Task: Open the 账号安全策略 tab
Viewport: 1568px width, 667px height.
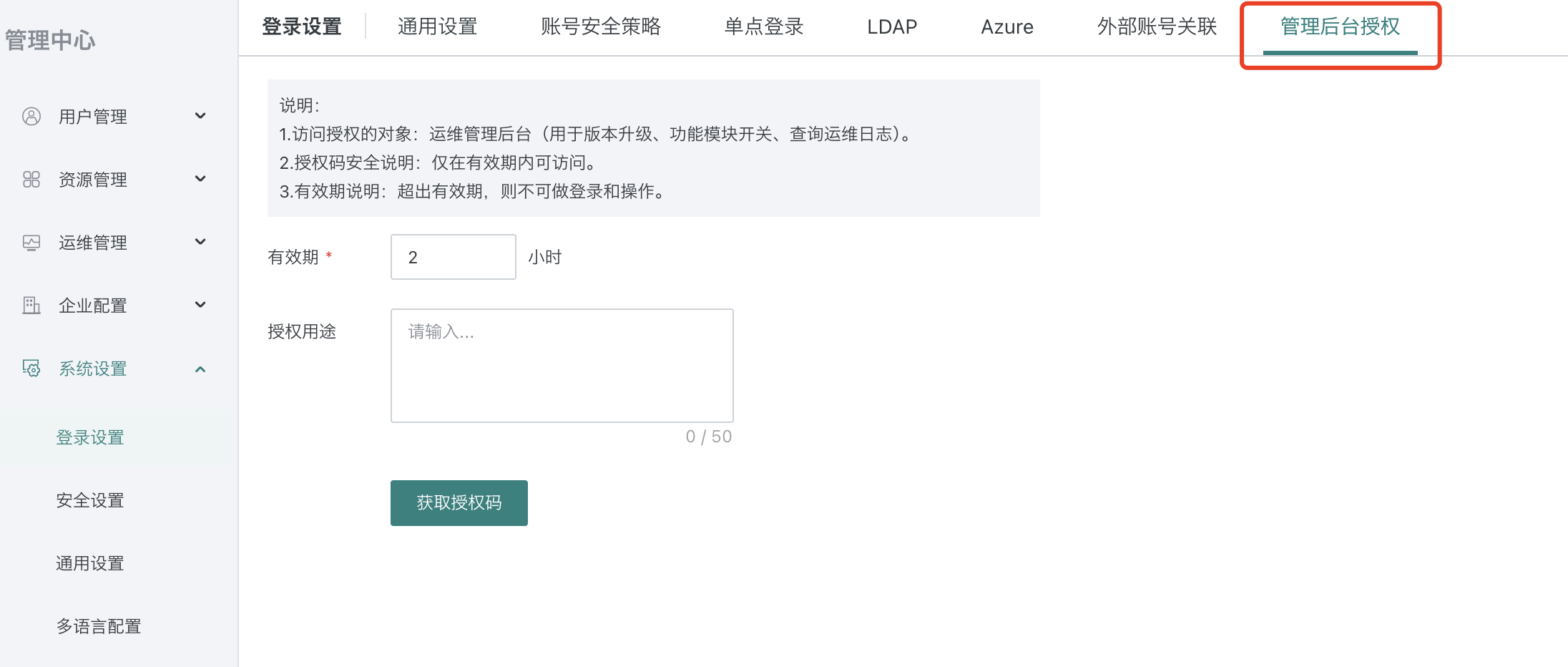Action: (x=601, y=26)
